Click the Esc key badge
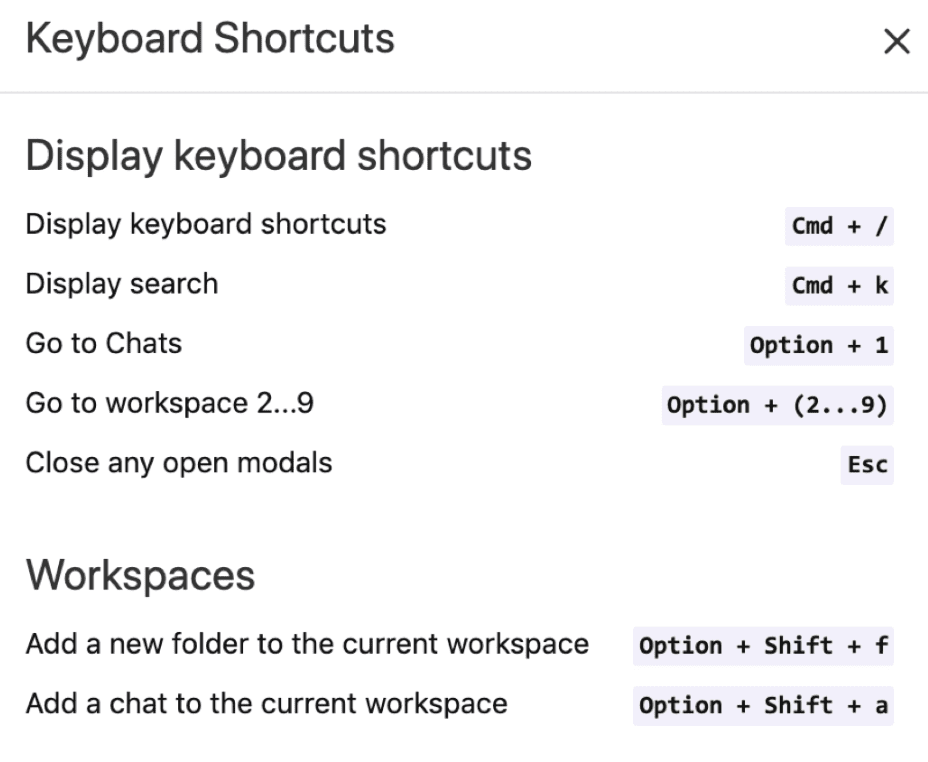 tap(866, 466)
